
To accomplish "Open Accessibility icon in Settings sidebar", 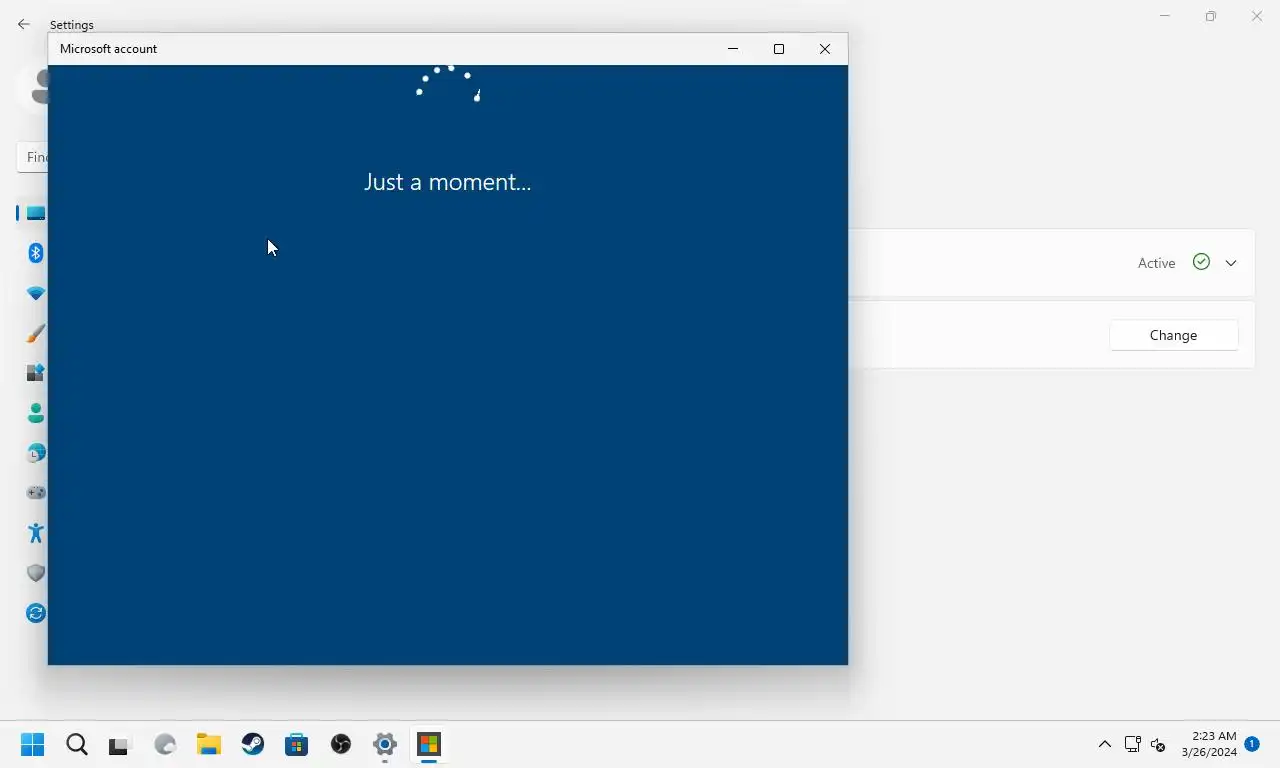I will coord(36,533).
